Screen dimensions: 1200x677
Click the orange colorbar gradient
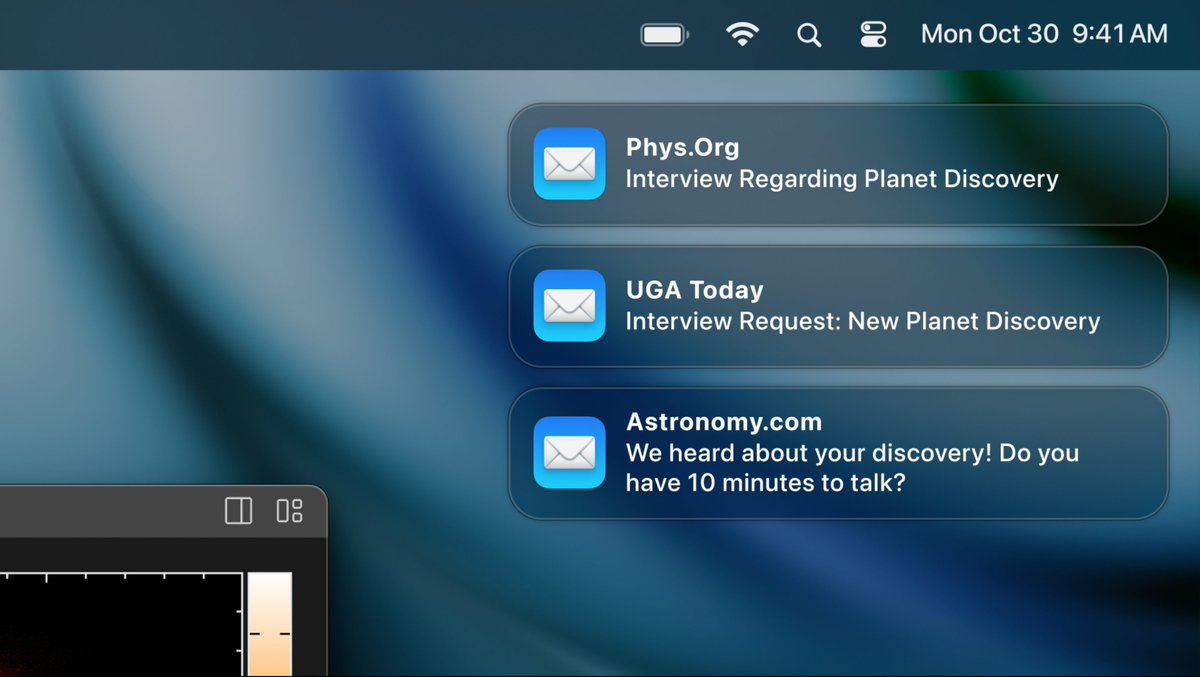pyautogui.click(x=270, y=624)
